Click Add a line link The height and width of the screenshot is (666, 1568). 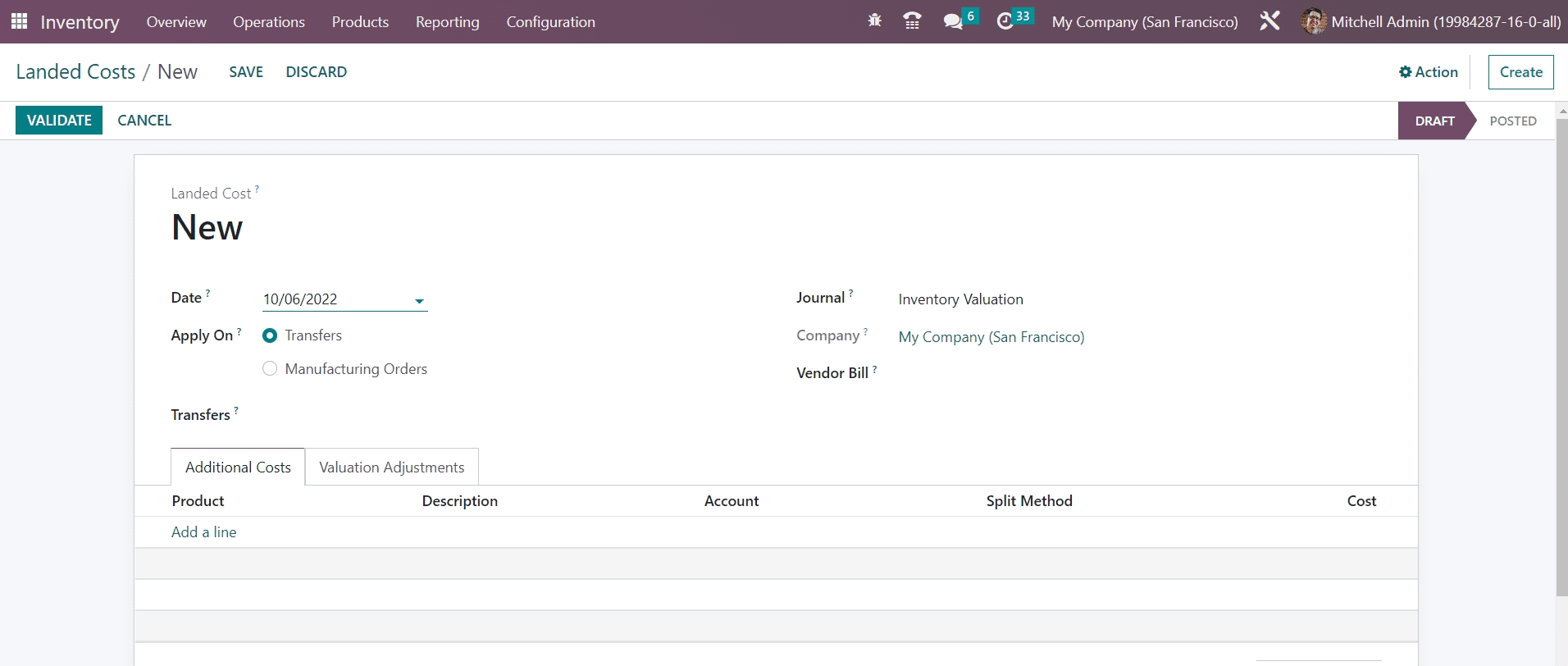coord(204,532)
